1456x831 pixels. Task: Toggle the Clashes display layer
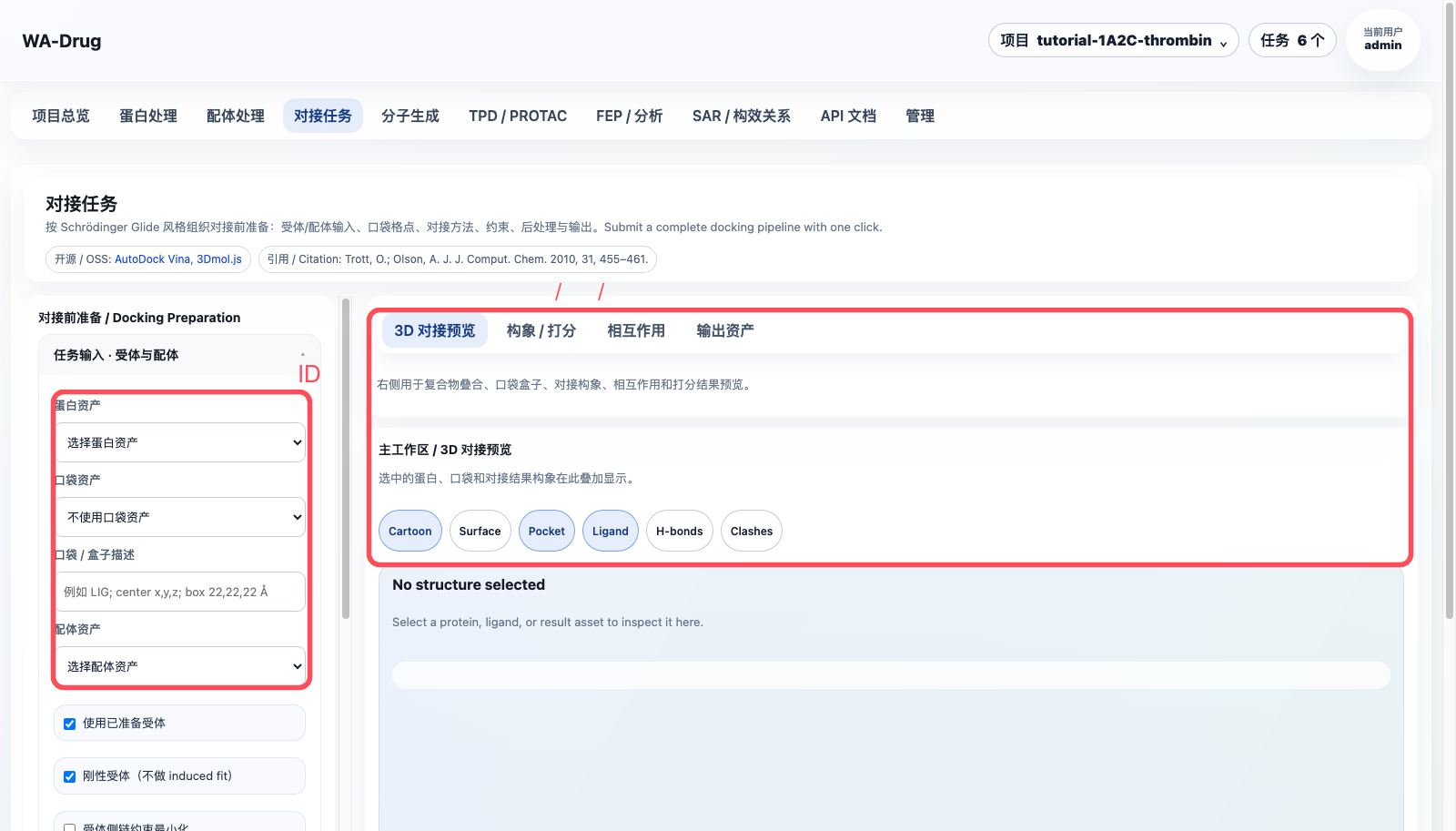click(x=751, y=531)
